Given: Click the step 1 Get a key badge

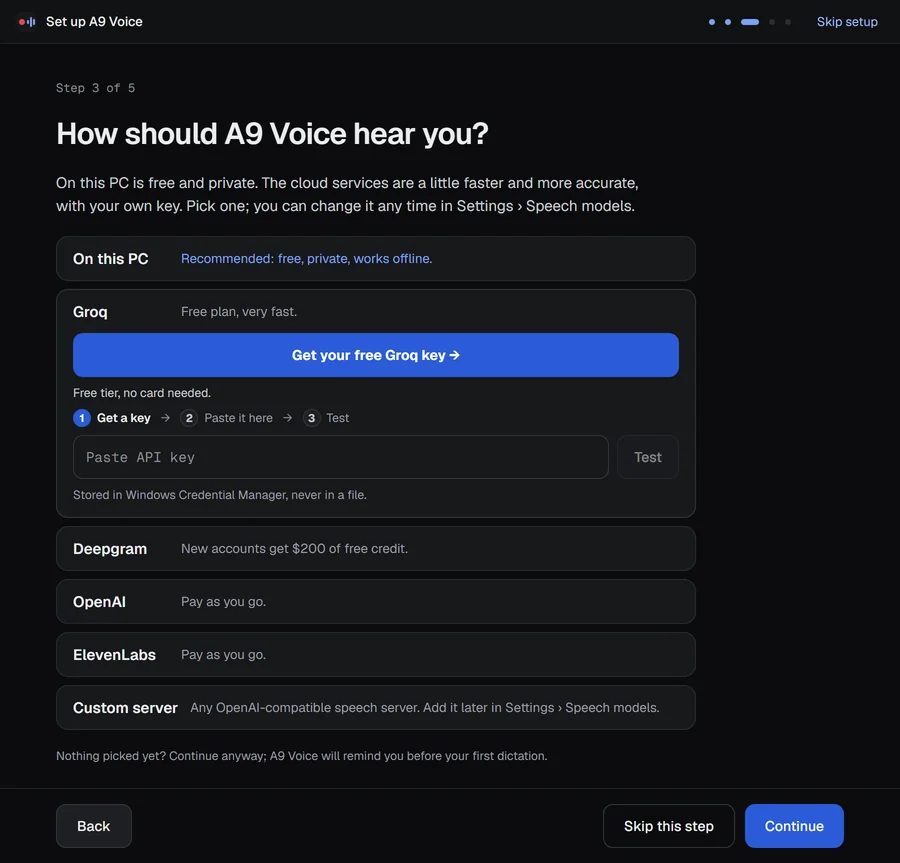Looking at the screenshot, I should coord(82,418).
